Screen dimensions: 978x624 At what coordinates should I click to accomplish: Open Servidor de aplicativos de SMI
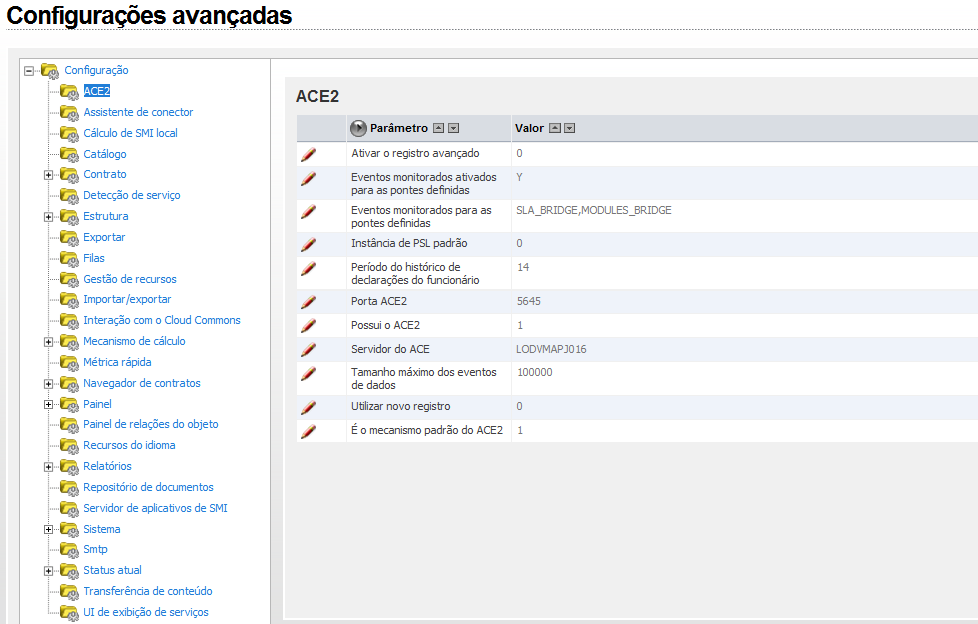155,508
